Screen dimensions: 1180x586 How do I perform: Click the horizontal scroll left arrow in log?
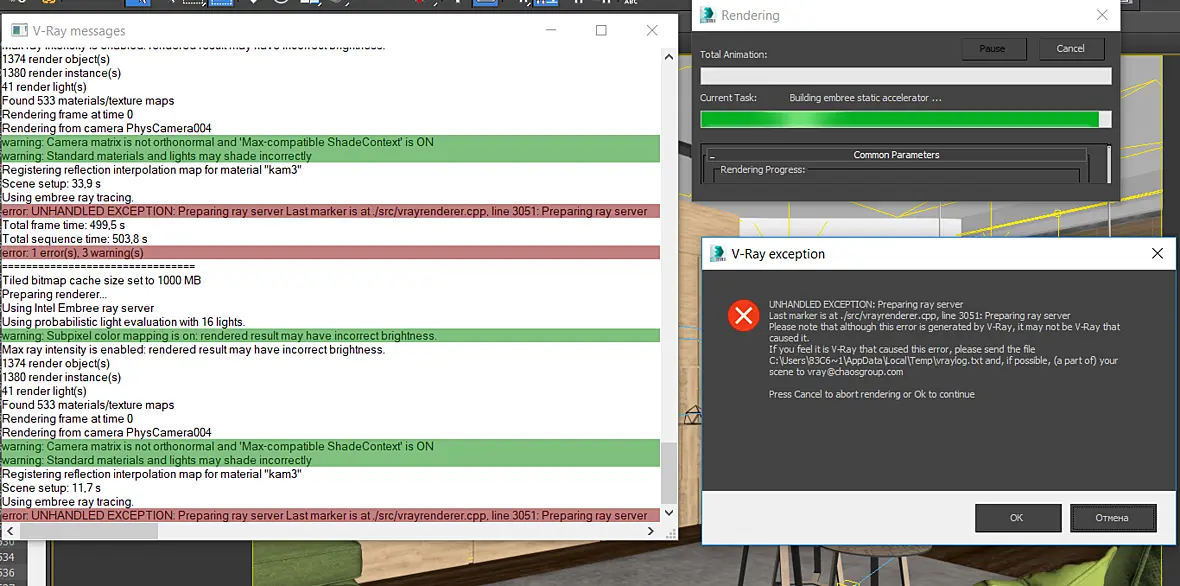(9, 531)
